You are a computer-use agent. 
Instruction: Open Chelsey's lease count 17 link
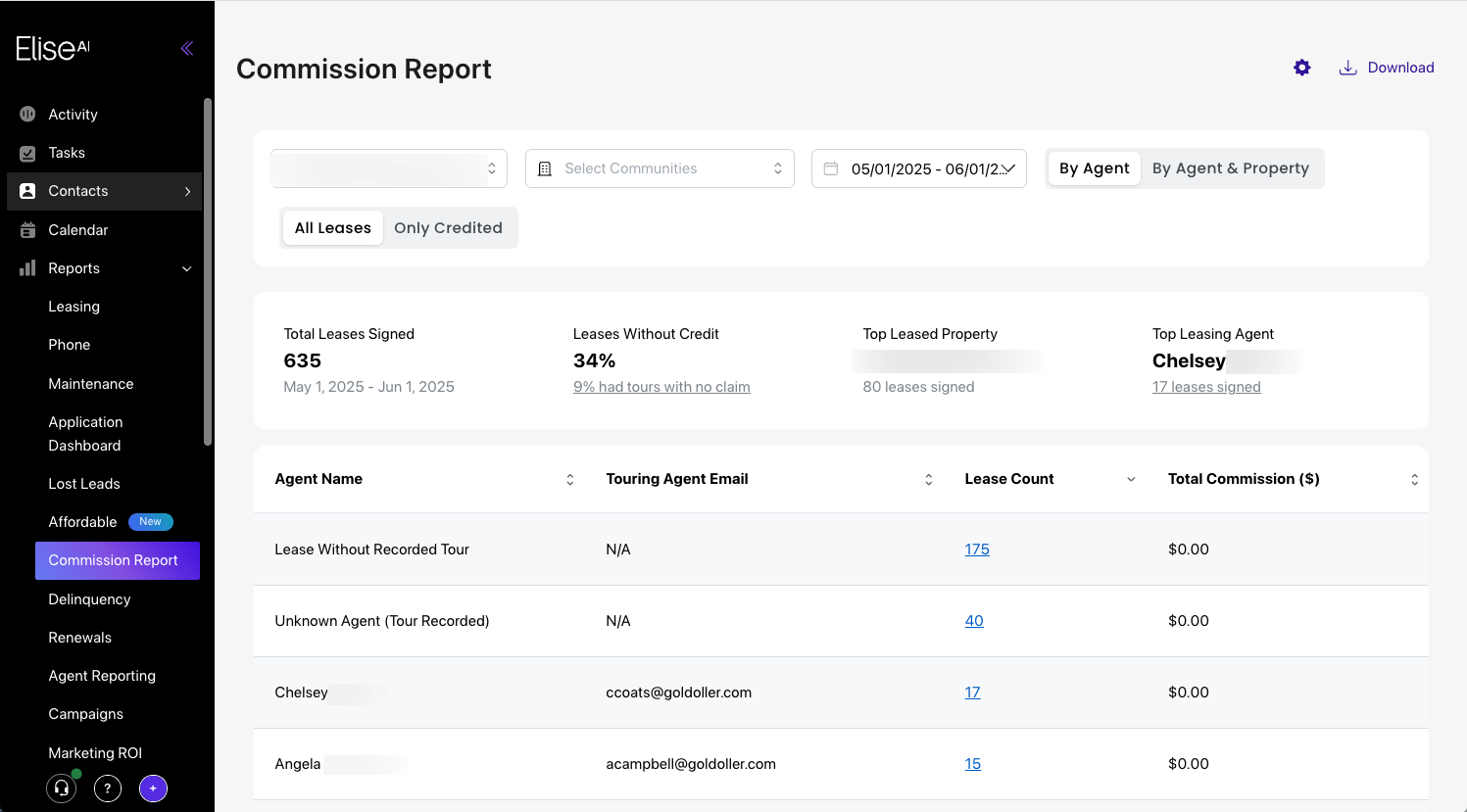pyautogui.click(x=972, y=693)
